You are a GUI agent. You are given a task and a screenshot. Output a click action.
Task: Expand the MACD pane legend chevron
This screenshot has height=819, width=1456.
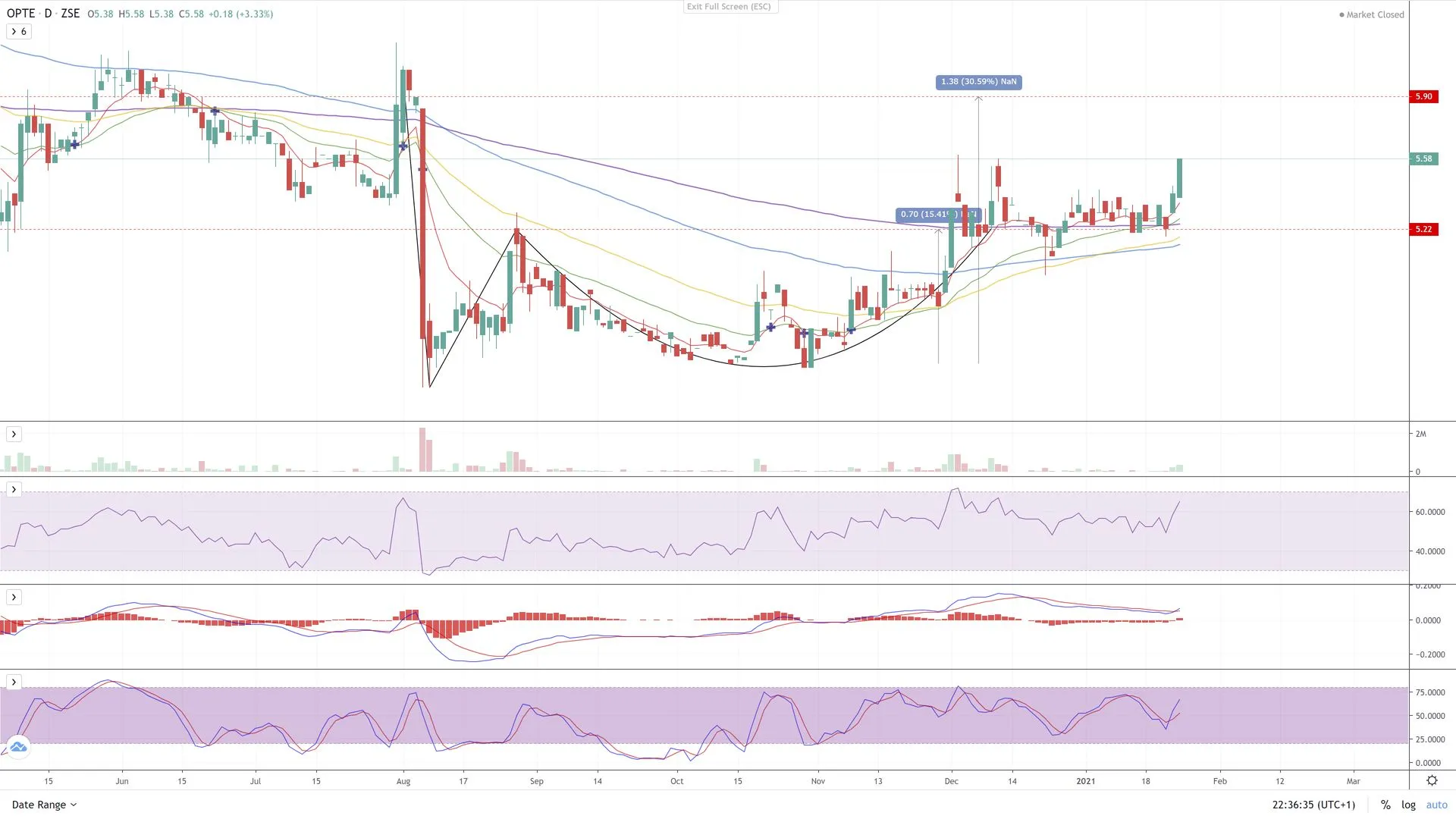point(14,597)
